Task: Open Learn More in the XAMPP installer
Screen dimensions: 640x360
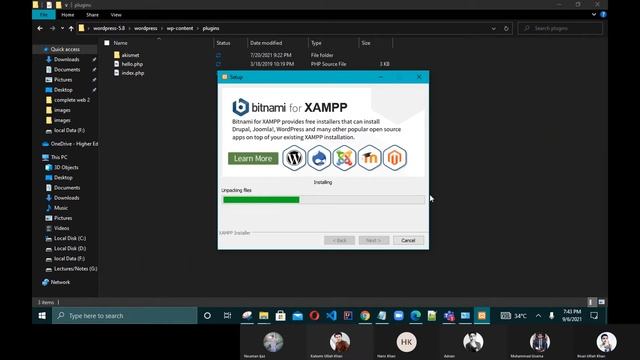Action: [x=253, y=158]
